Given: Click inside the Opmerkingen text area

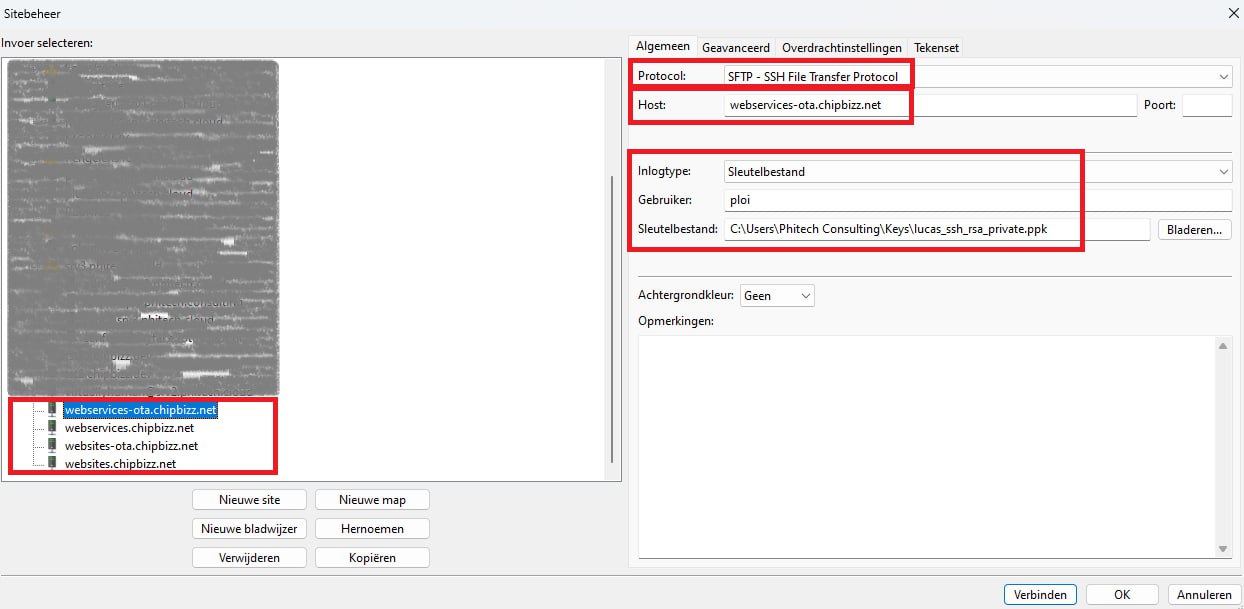Looking at the screenshot, I should pos(925,445).
